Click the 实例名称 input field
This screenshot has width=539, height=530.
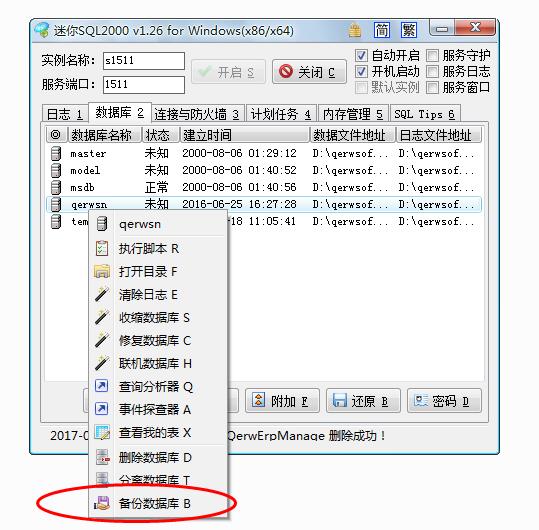[144, 61]
